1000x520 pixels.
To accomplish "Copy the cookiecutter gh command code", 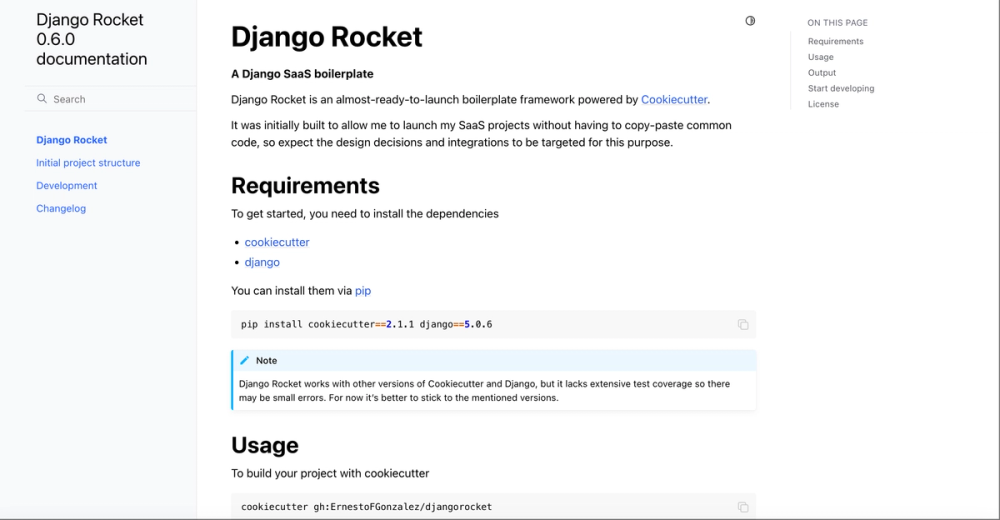I will 743,507.
